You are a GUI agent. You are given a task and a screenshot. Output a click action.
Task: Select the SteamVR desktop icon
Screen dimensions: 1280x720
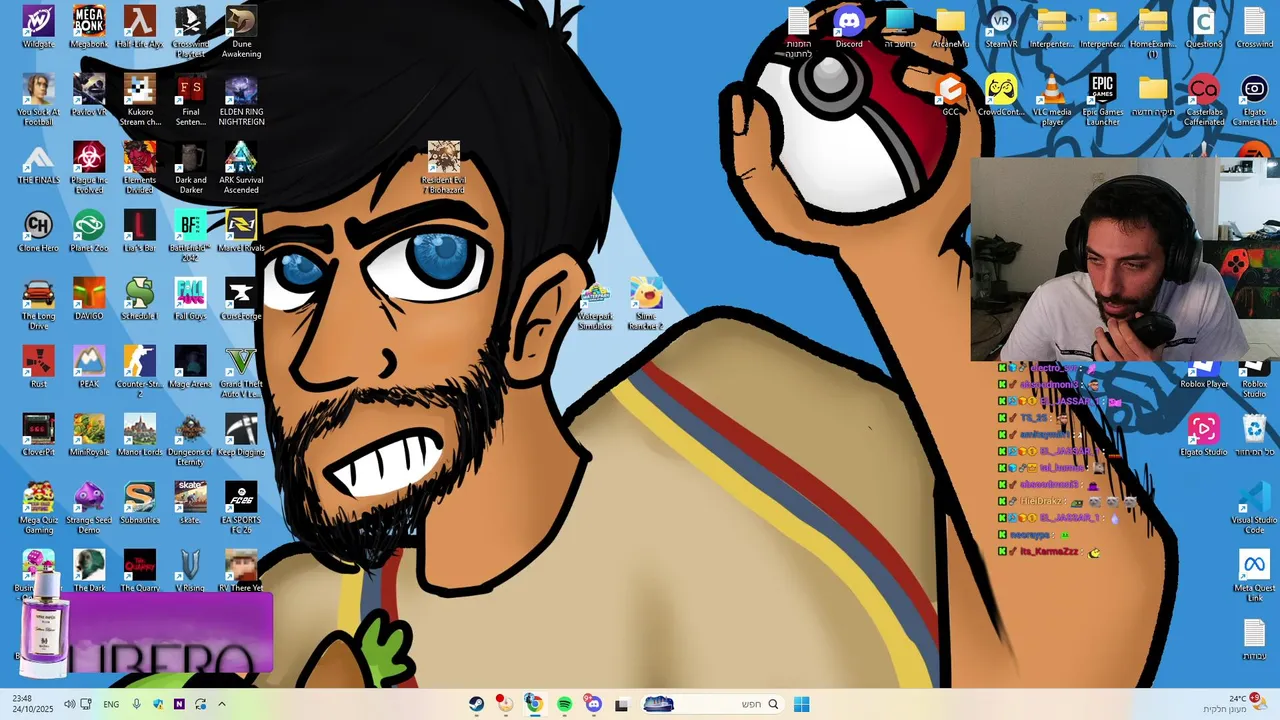[1001, 27]
